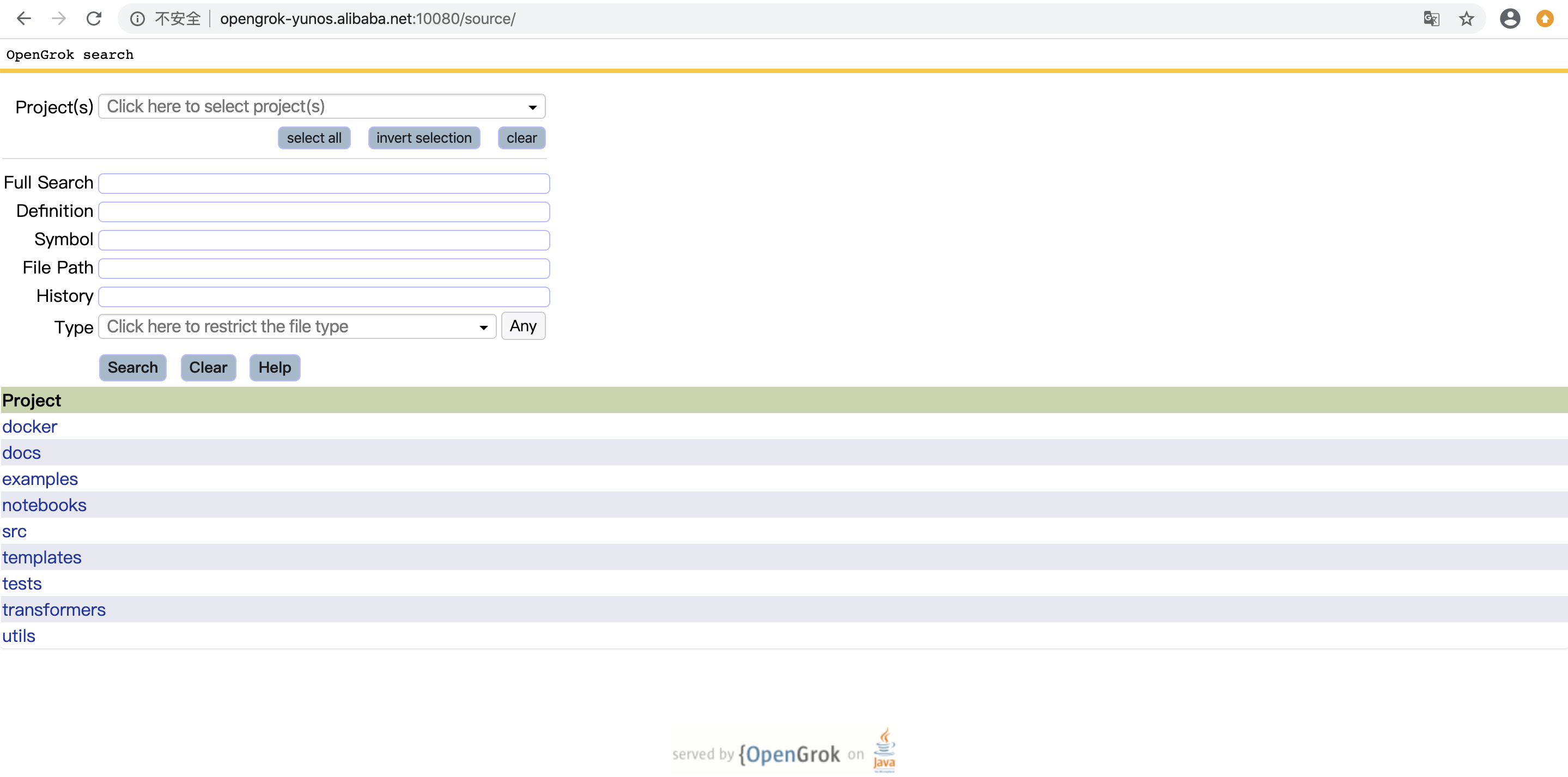Bookmark this page with the star

click(1466, 19)
